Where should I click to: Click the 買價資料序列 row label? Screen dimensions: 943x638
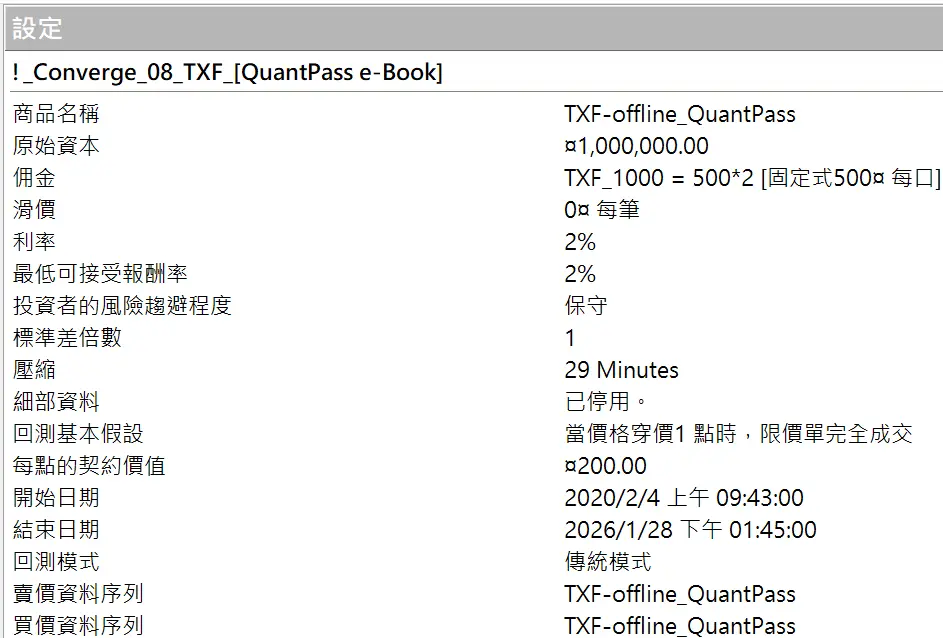coord(78,626)
